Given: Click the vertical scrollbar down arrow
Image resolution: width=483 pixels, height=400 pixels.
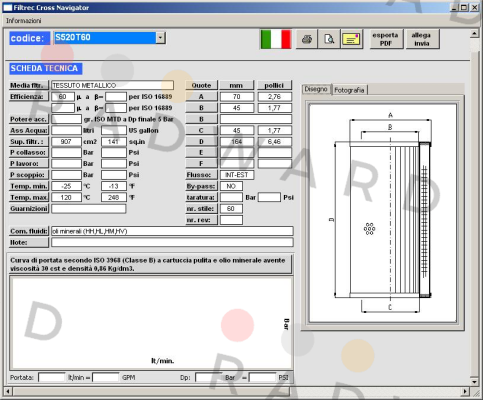Looking at the screenshot, I should click(474, 381).
